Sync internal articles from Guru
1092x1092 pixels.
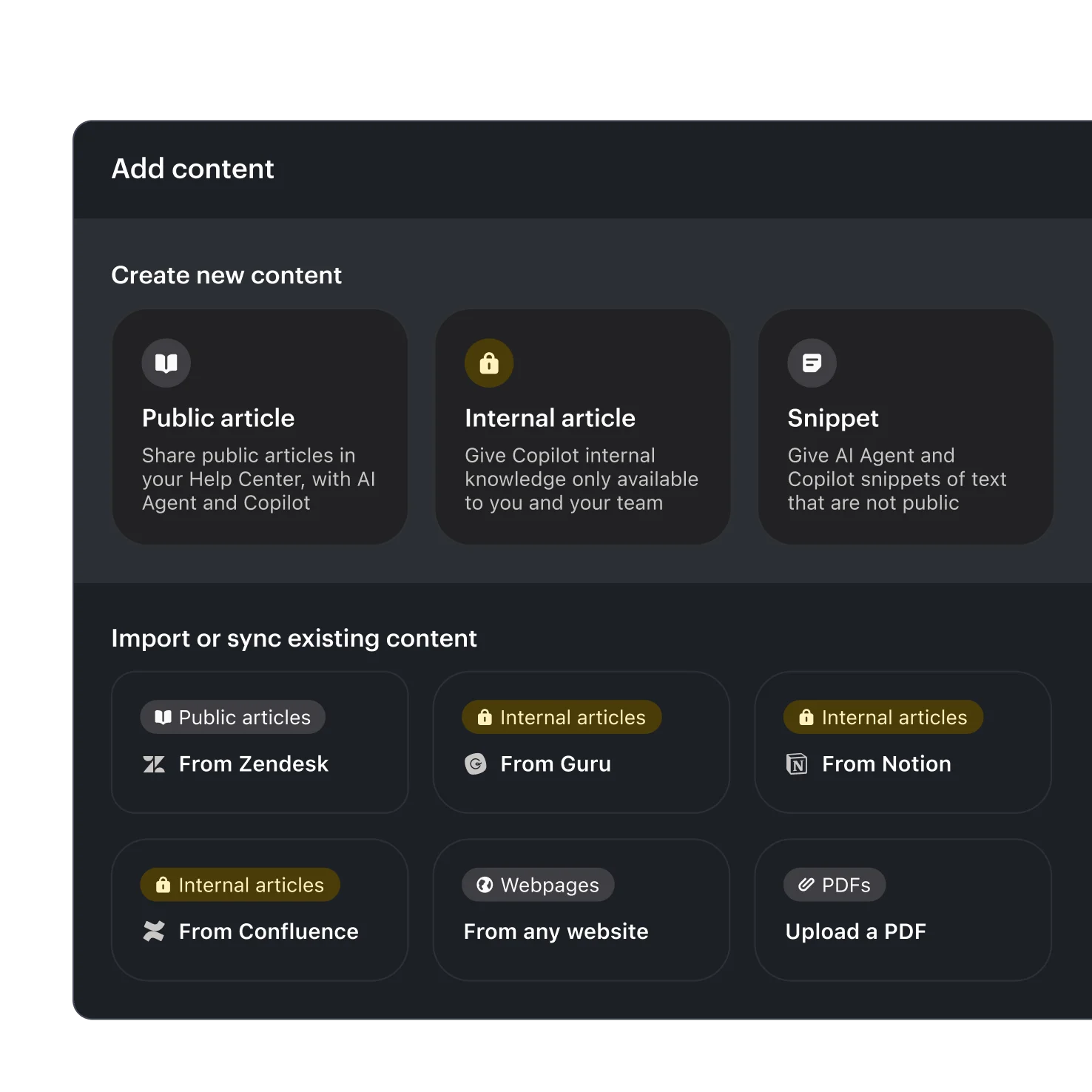click(x=582, y=741)
